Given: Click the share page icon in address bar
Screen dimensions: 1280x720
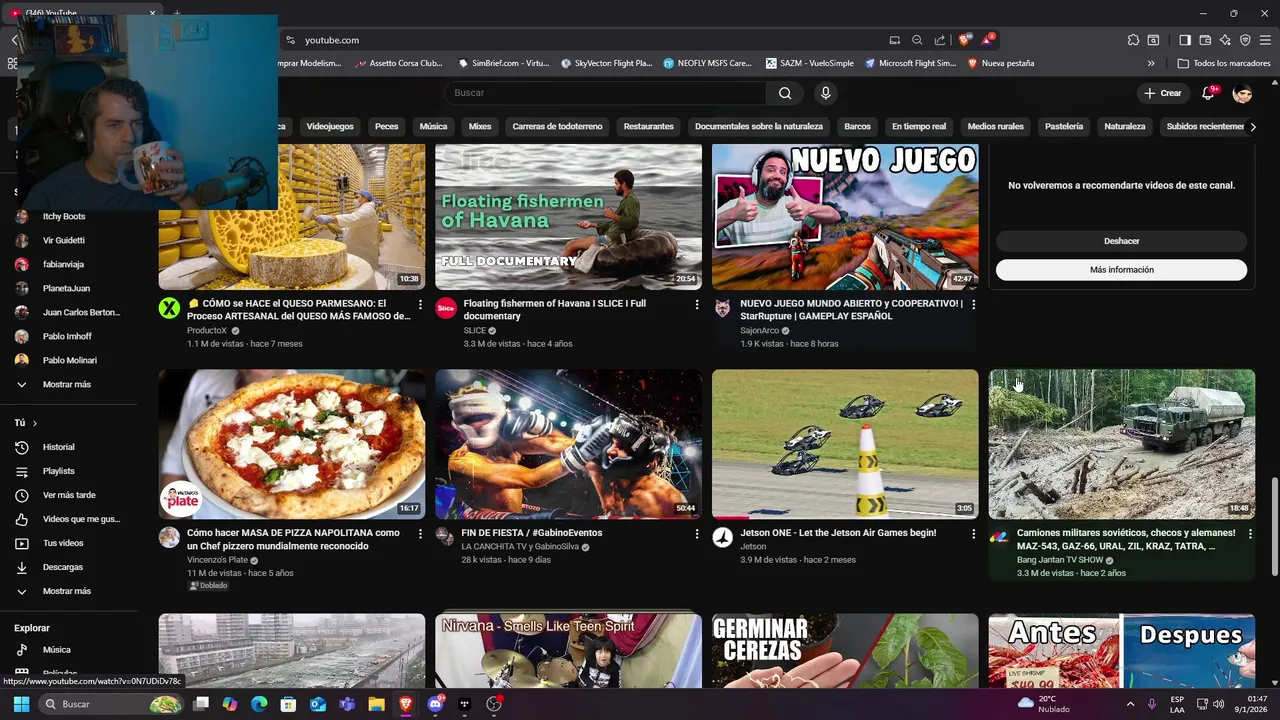Looking at the screenshot, I should 940,40.
